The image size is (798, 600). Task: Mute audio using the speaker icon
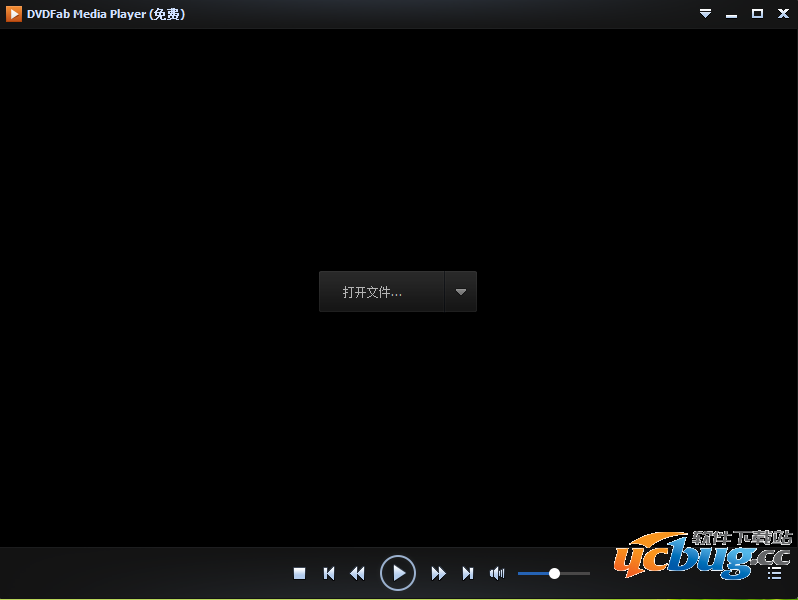[x=496, y=573]
